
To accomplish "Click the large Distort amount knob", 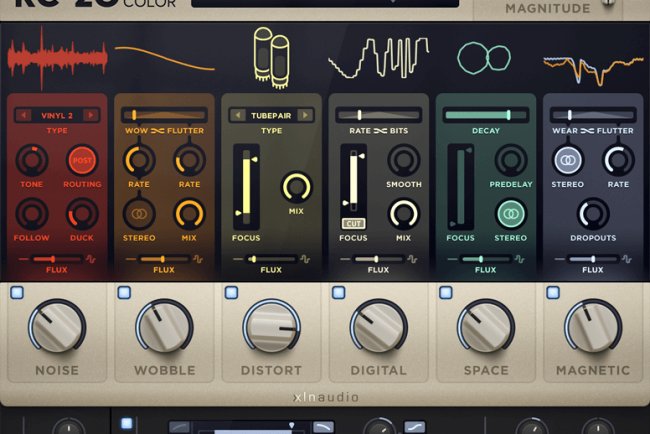I will tap(272, 327).
